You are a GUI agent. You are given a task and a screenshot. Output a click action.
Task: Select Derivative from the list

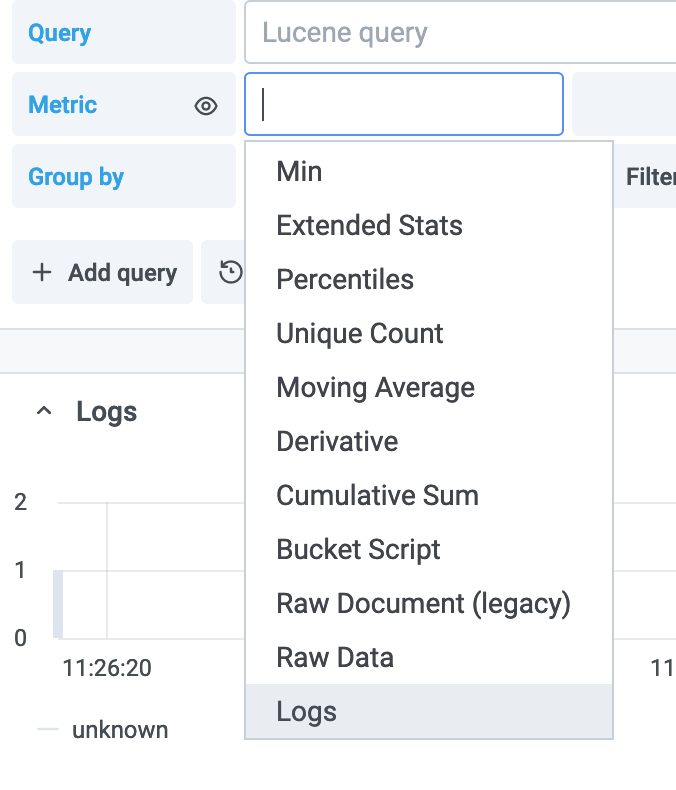[x=337, y=442]
